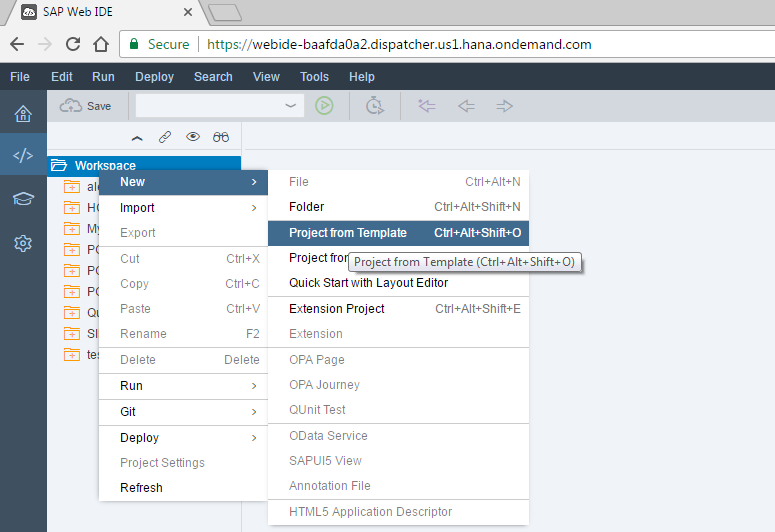Open Preferences gear icon in sidebar
775x532 pixels.
[x=23, y=243]
